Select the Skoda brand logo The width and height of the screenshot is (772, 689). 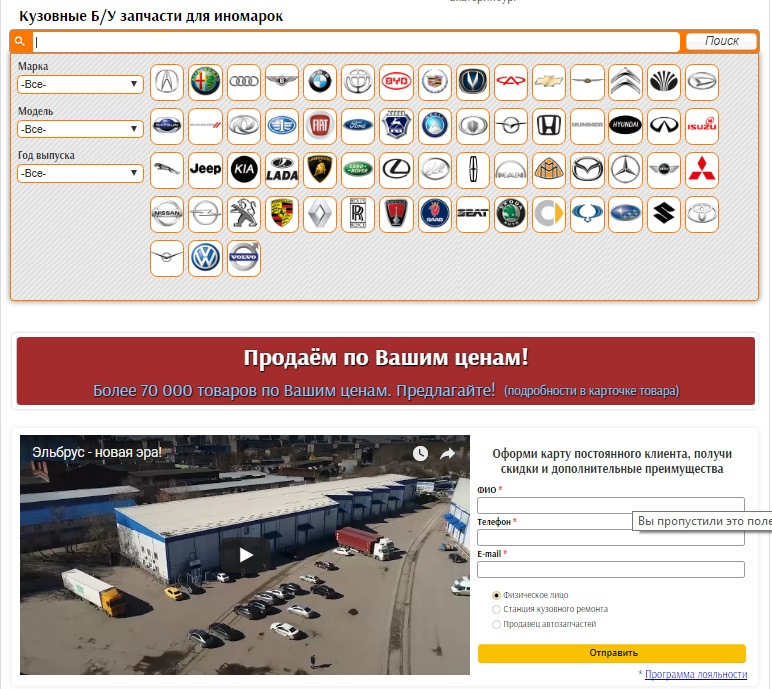click(511, 214)
